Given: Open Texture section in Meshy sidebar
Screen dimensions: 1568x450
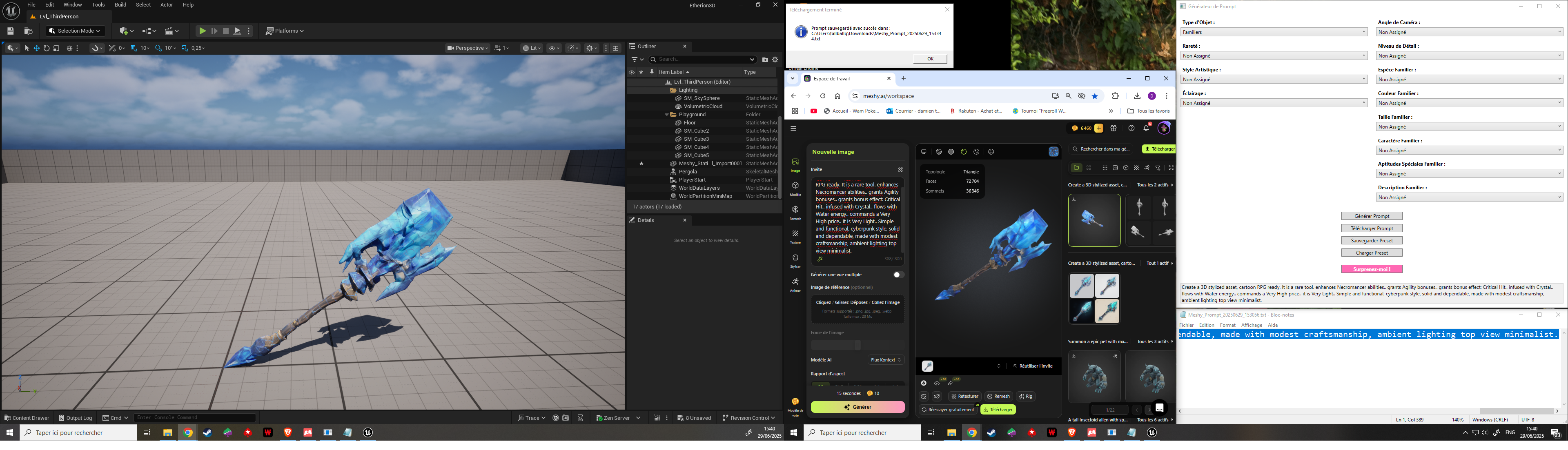Looking at the screenshot, I should pos(795,237).
